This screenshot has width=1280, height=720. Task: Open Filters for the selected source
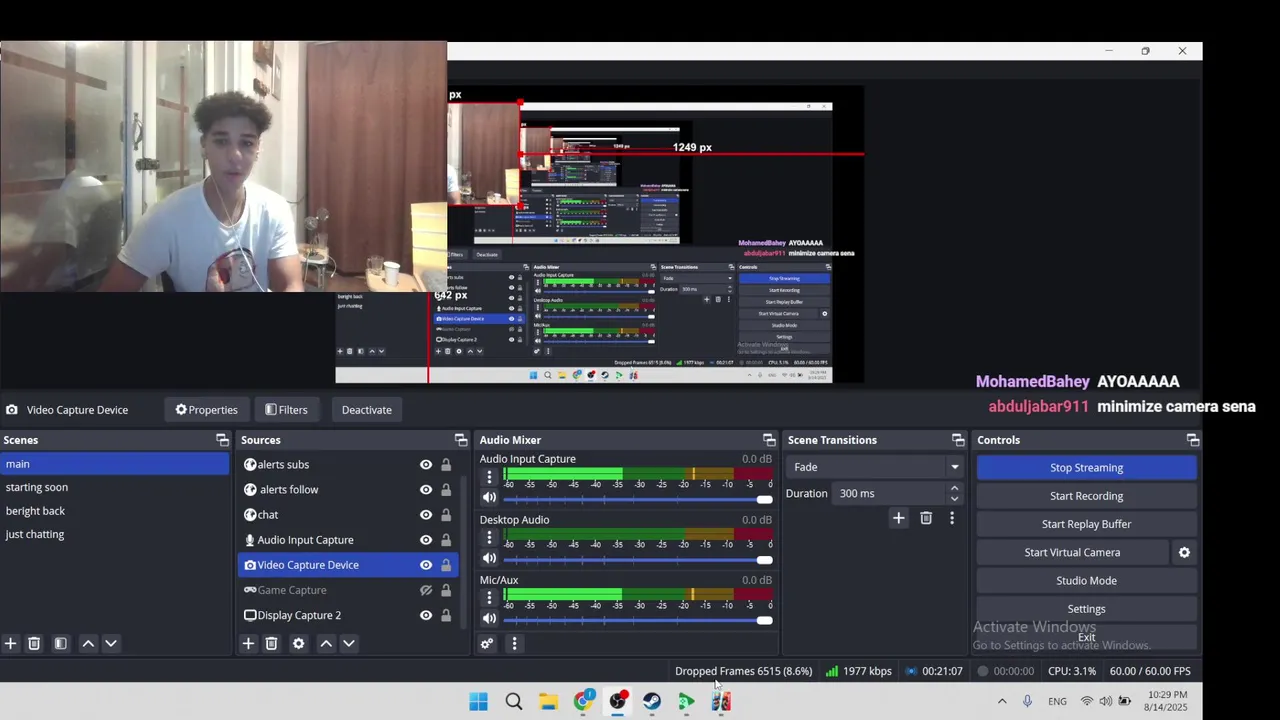pos(286,410)
